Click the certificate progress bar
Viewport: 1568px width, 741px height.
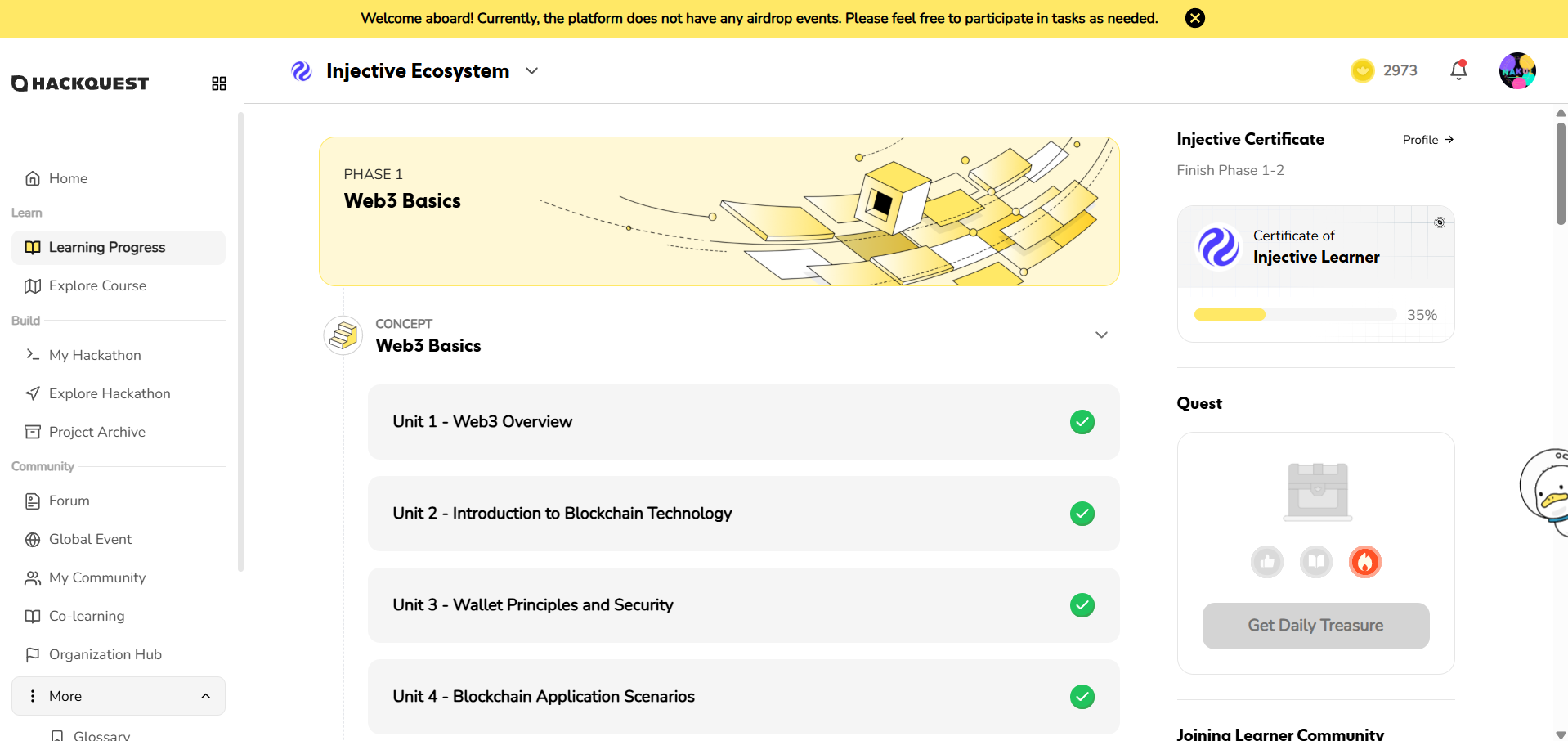click(1296, 315)
